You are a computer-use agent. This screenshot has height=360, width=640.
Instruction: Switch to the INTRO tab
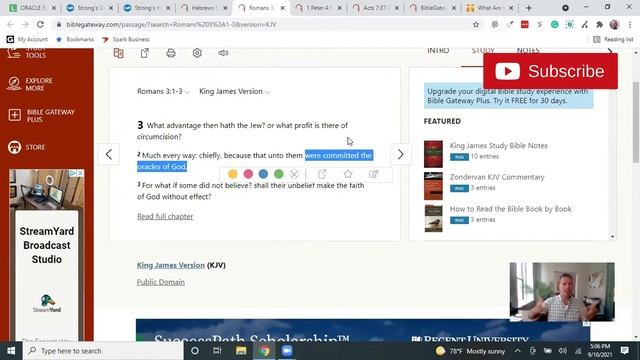[x=438, y=51]
